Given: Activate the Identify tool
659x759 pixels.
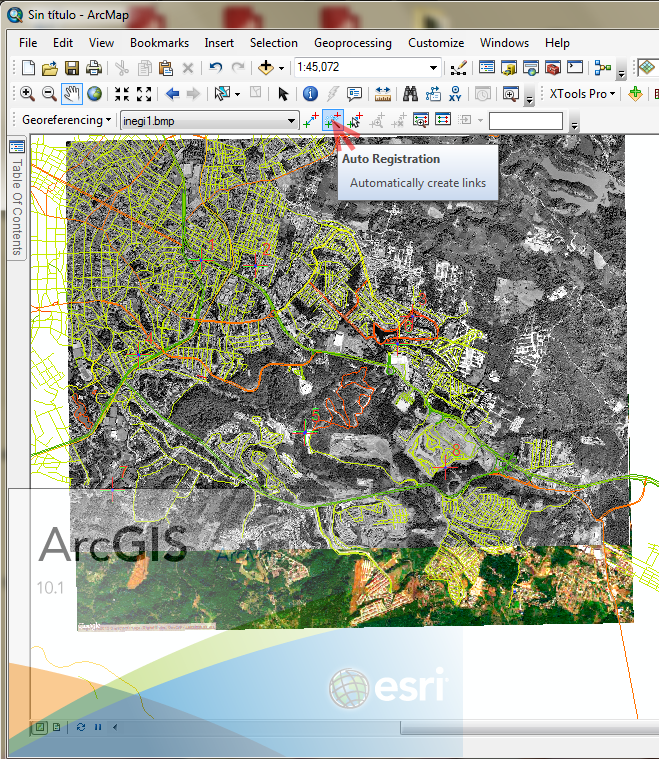Looking at the screenshot, I should 310,94.
